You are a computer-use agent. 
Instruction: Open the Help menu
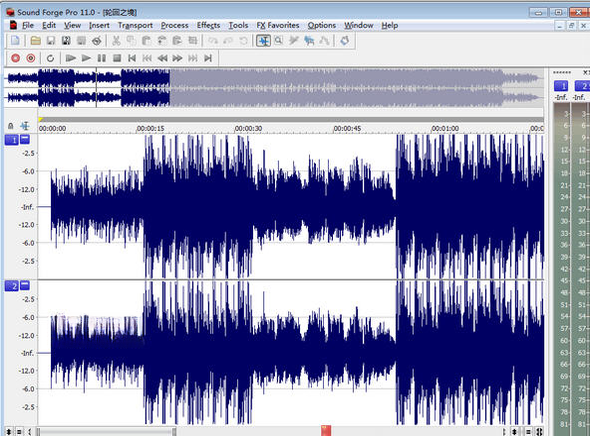tap(389, 25)
